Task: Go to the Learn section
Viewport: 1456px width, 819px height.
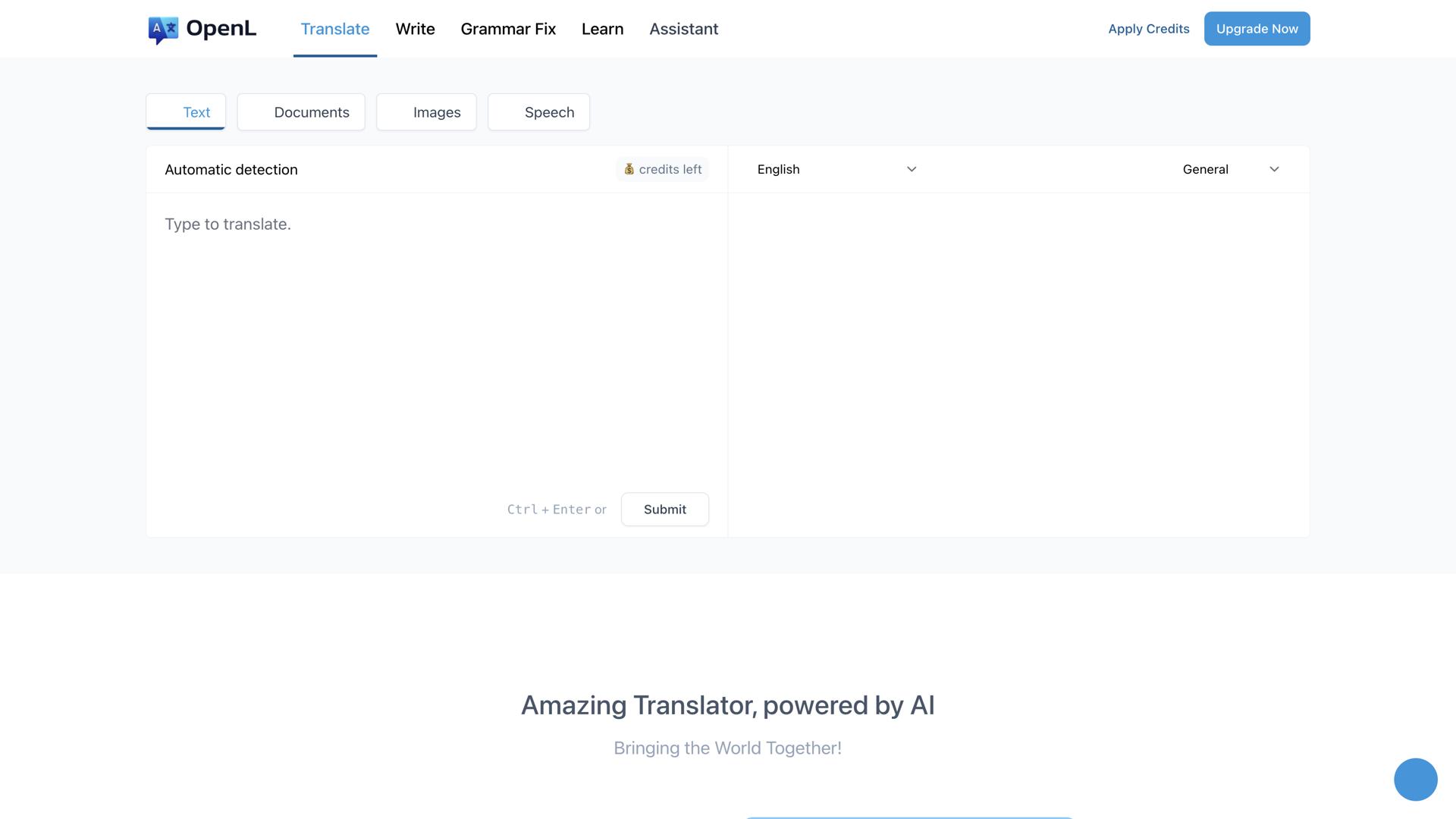Action: (602, 29)
